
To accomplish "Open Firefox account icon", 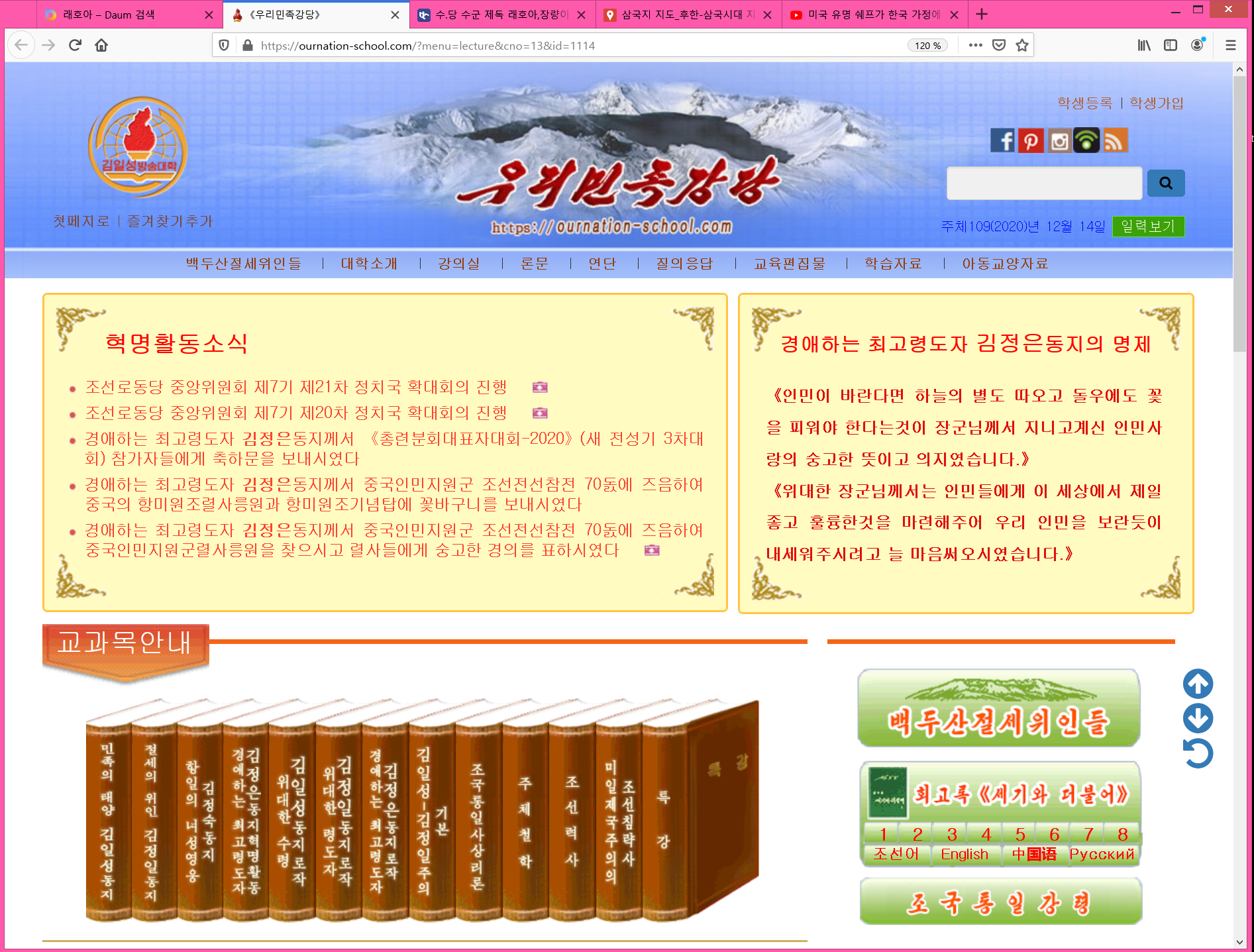I will [x=1198, y=45].
